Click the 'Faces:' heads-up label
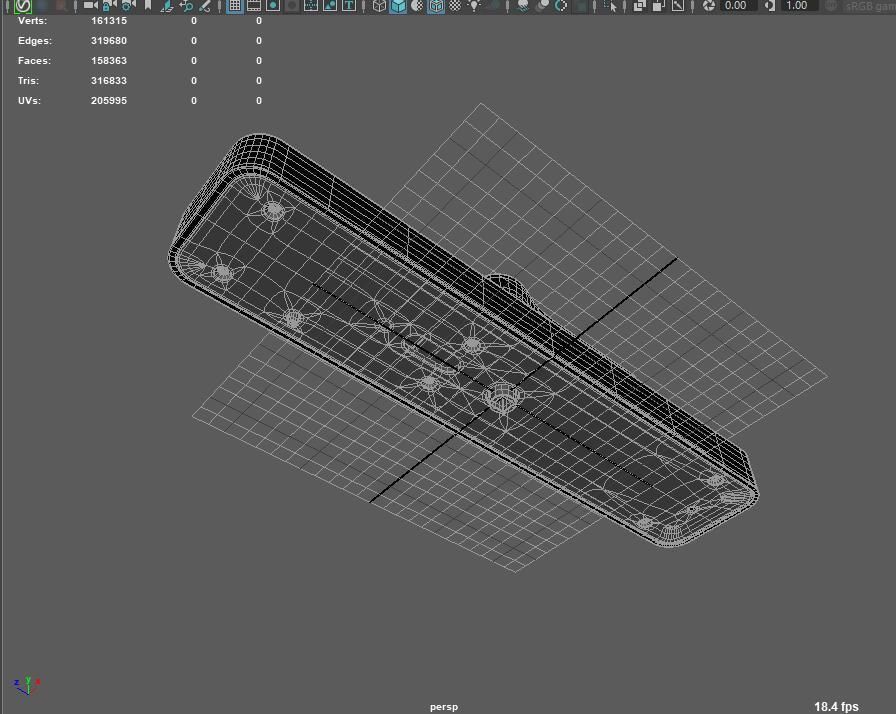Screen dimensions: 896x714 click(x=34, y=61)
